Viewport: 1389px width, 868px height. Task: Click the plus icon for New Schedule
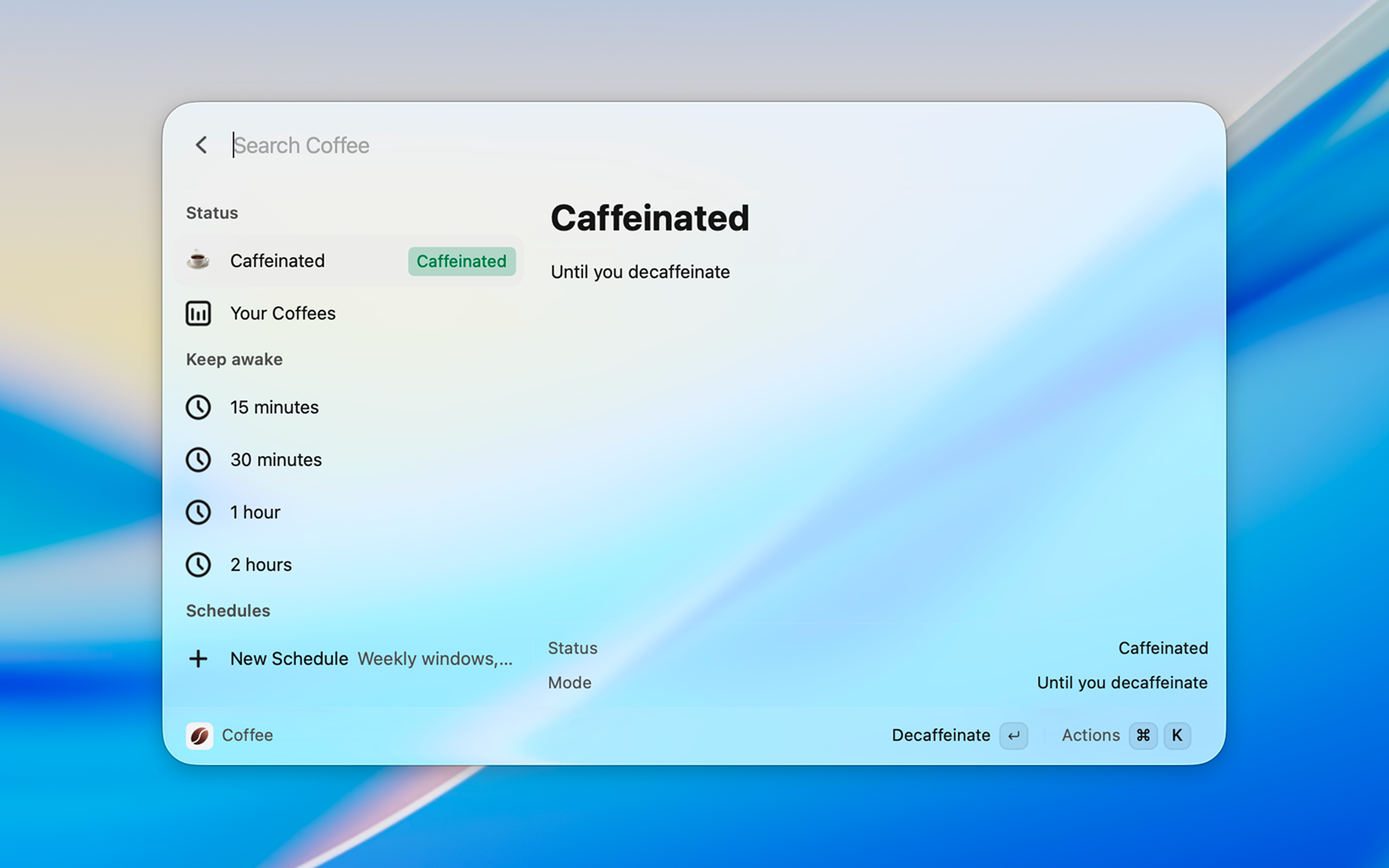click(x=198, y=658)
